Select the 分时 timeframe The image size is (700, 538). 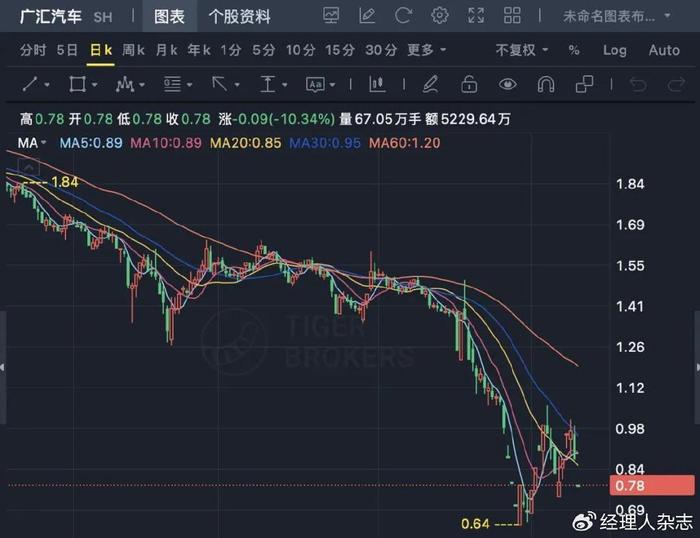pos(33,50)
